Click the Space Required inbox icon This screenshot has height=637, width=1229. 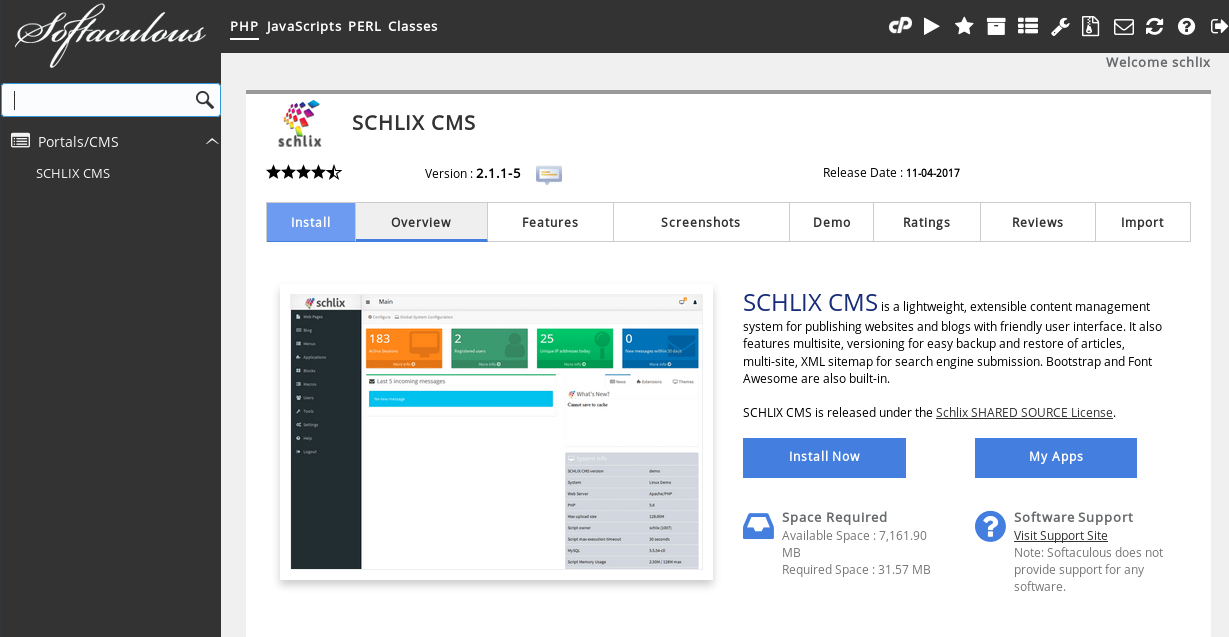click(758, 526)
